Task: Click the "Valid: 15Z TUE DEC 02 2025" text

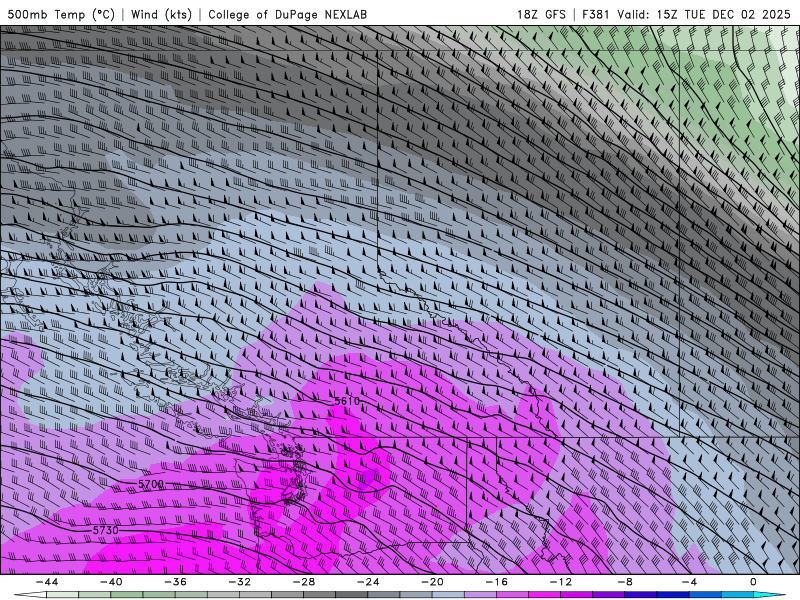Action: point(704,14)
